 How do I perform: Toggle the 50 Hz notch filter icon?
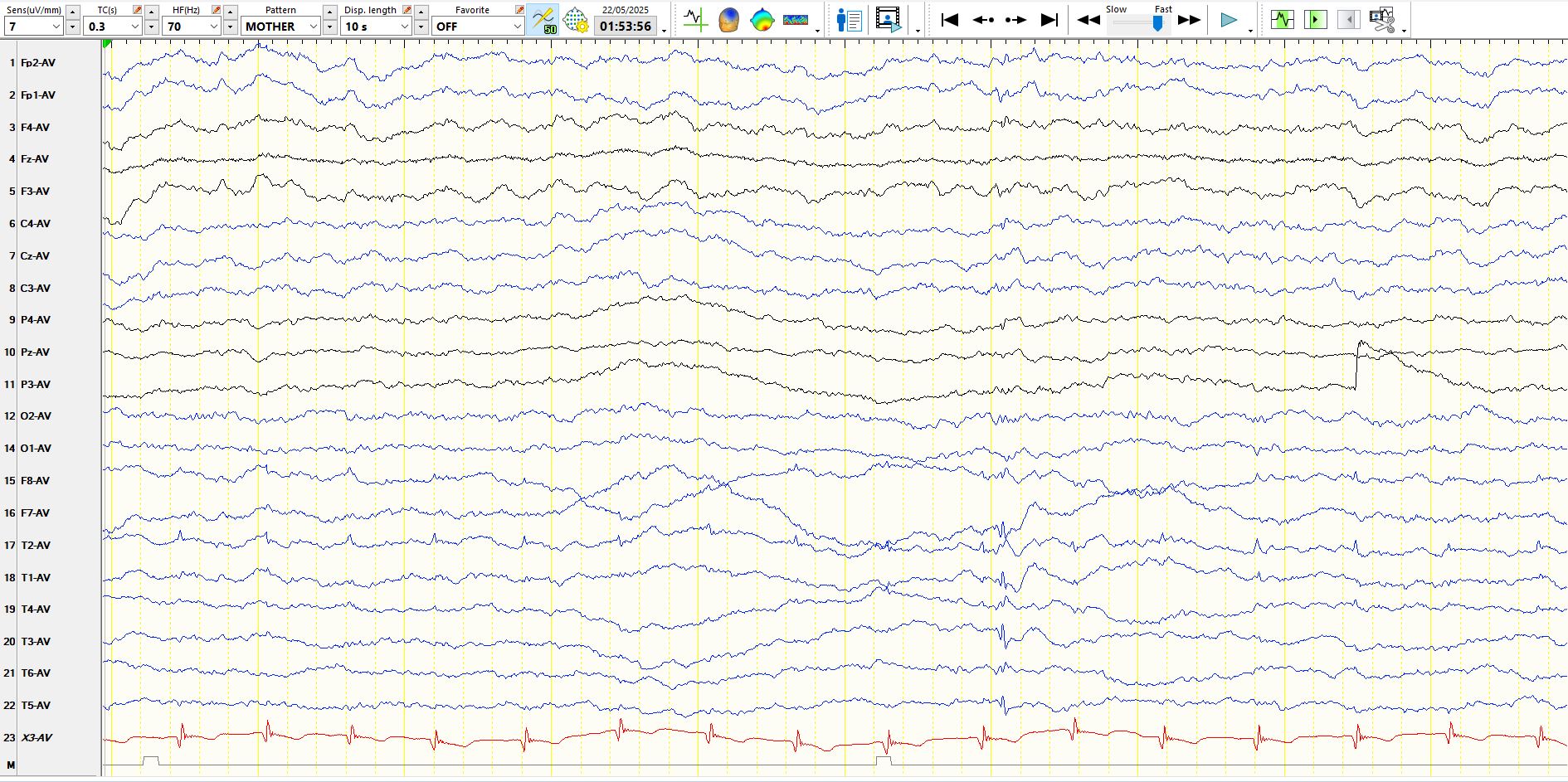point(543,20)
